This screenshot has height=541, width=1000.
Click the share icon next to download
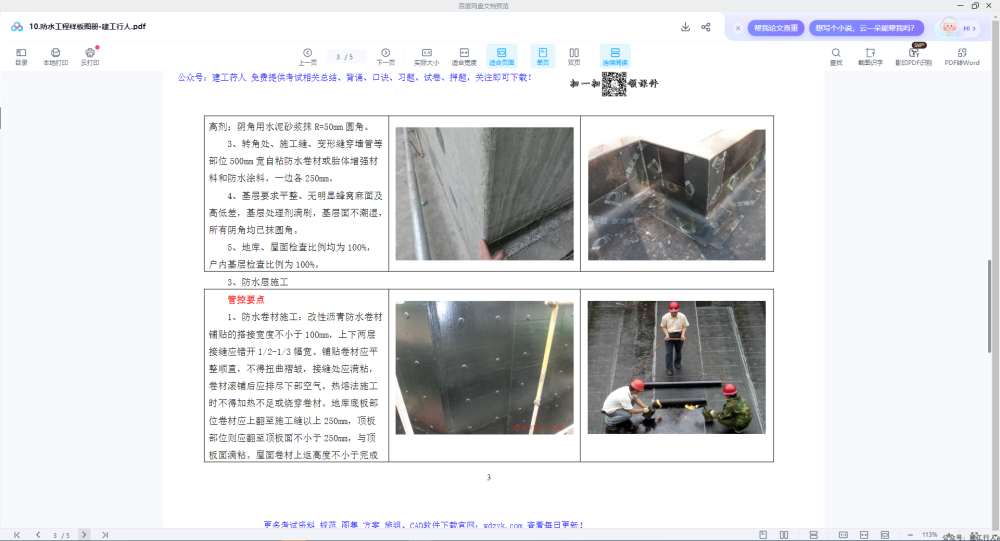[x=705, y=27]
